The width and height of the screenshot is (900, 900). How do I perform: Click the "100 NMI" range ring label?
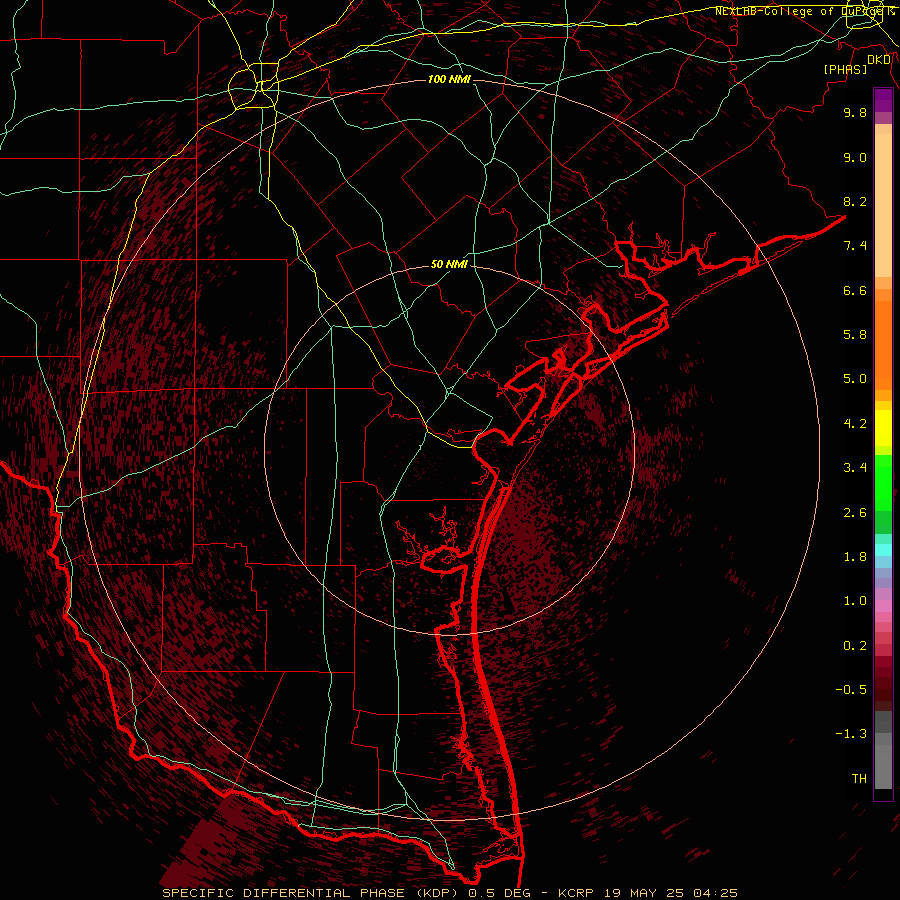(x=449, y=79)
